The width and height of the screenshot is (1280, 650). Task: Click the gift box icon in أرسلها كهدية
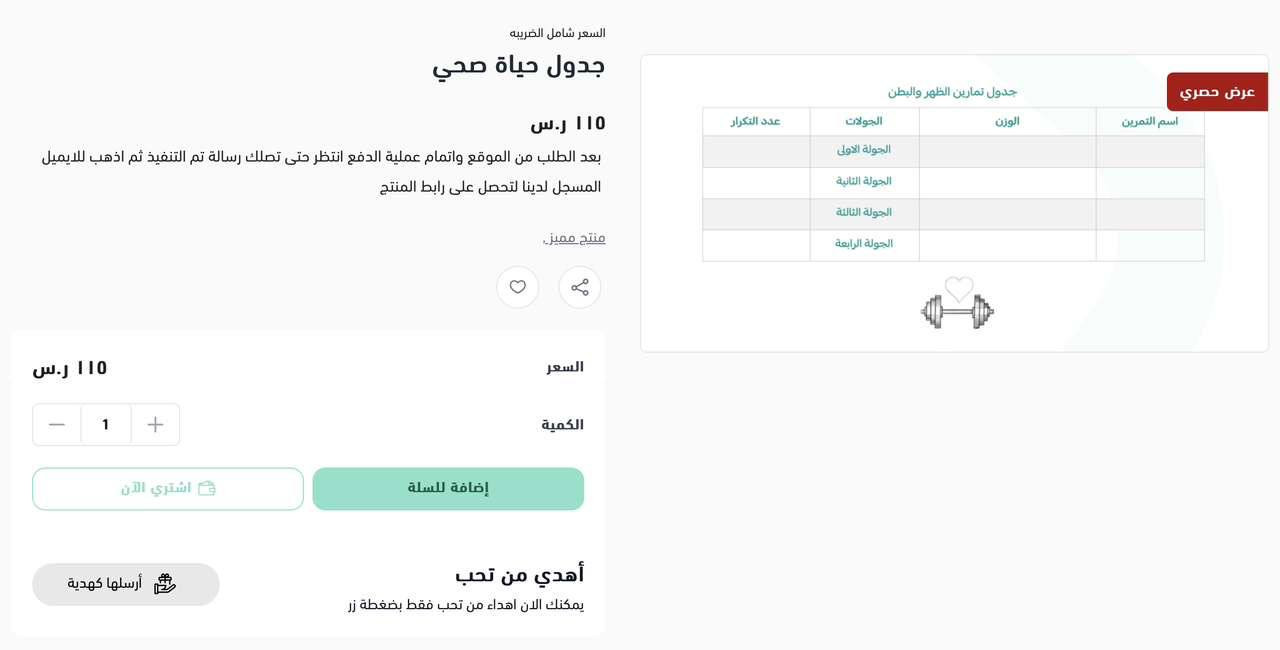[x=165, y=584]
